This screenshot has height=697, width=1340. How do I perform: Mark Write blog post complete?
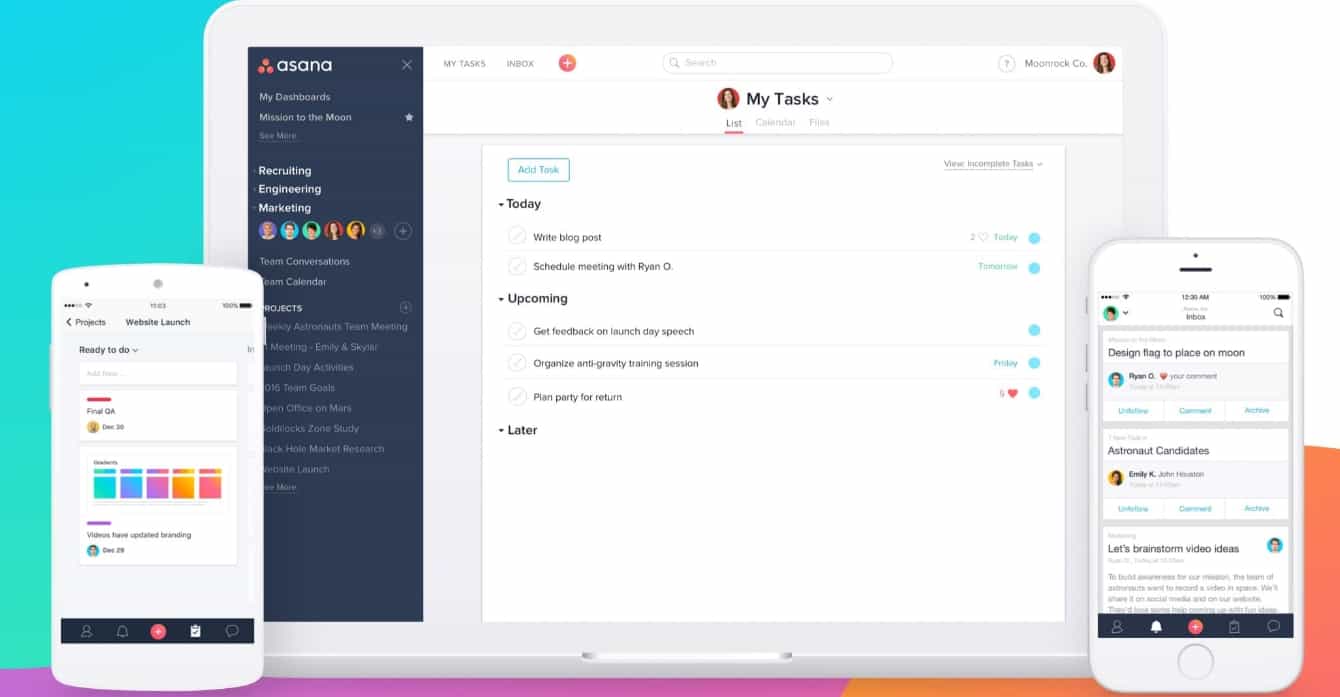point(517,236)
